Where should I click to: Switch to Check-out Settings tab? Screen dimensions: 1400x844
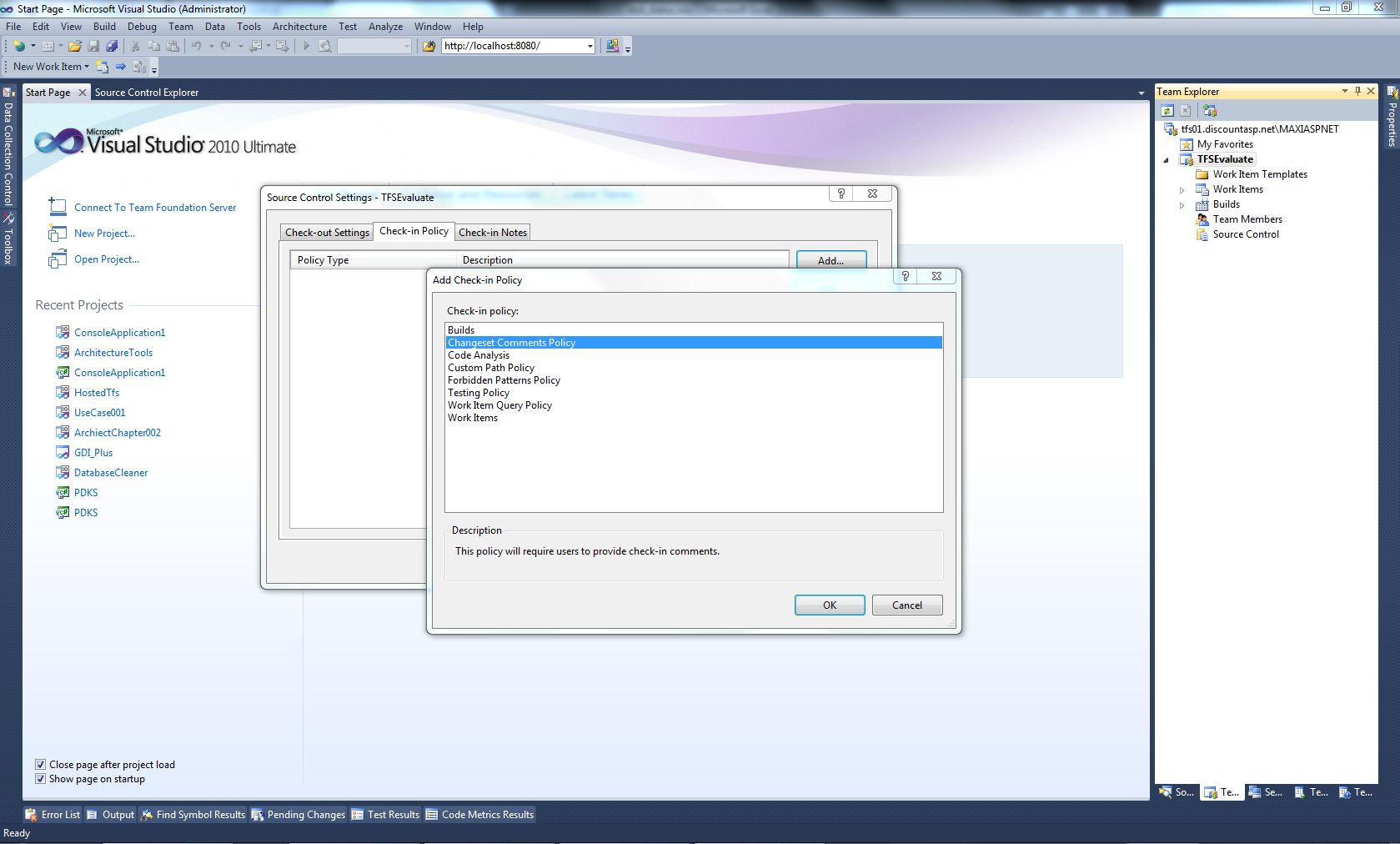327,233
